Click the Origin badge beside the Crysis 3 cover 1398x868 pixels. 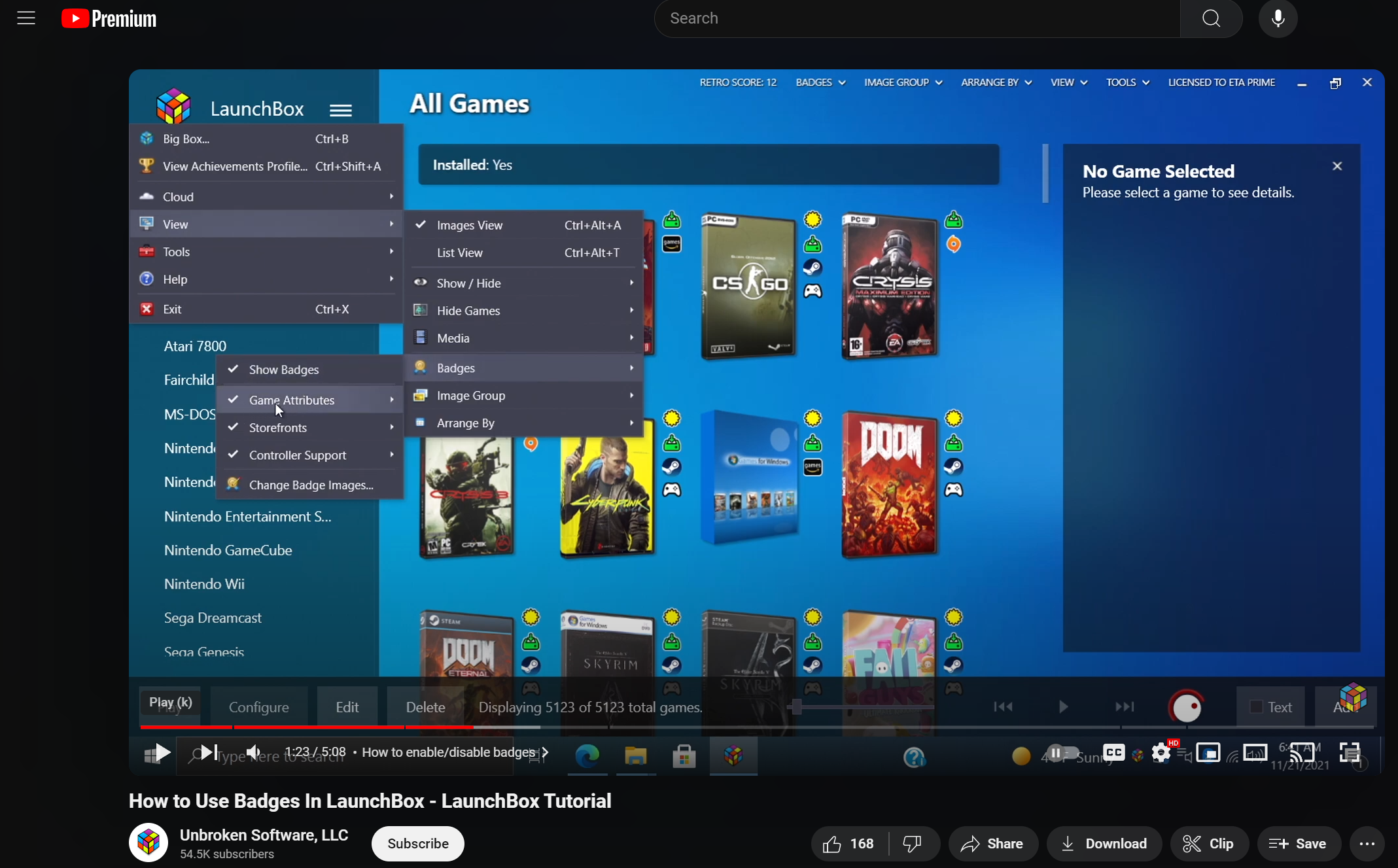pyautogui.click(x=531, y=444)
